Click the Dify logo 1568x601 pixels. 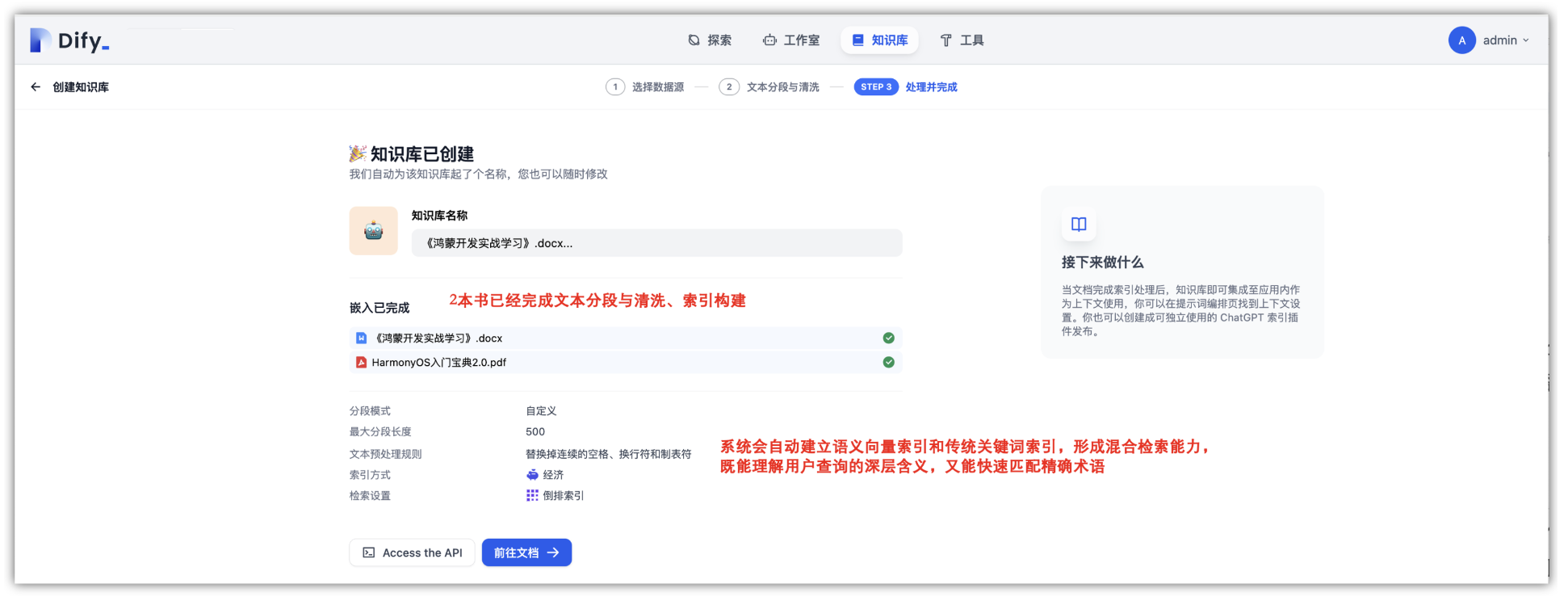point(69,40)
